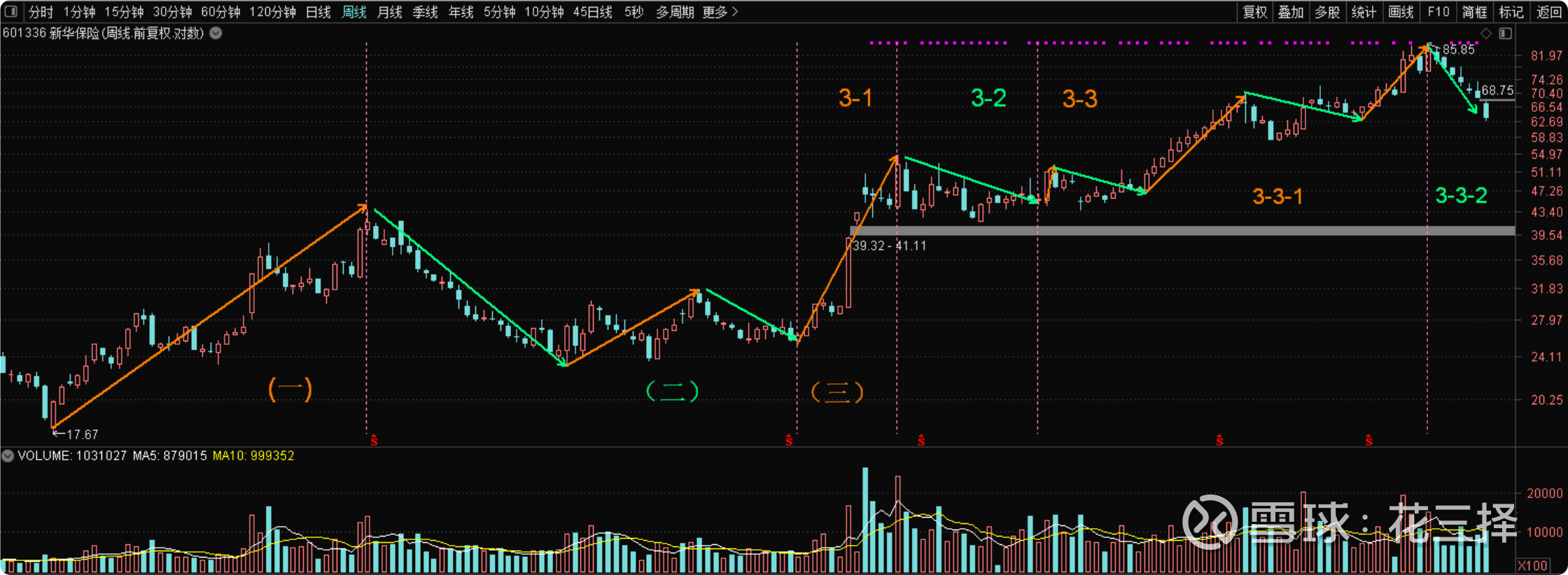Select the 120分钟 period tab
This screenshot has height=575, width=1568.
tap(272, 12)
